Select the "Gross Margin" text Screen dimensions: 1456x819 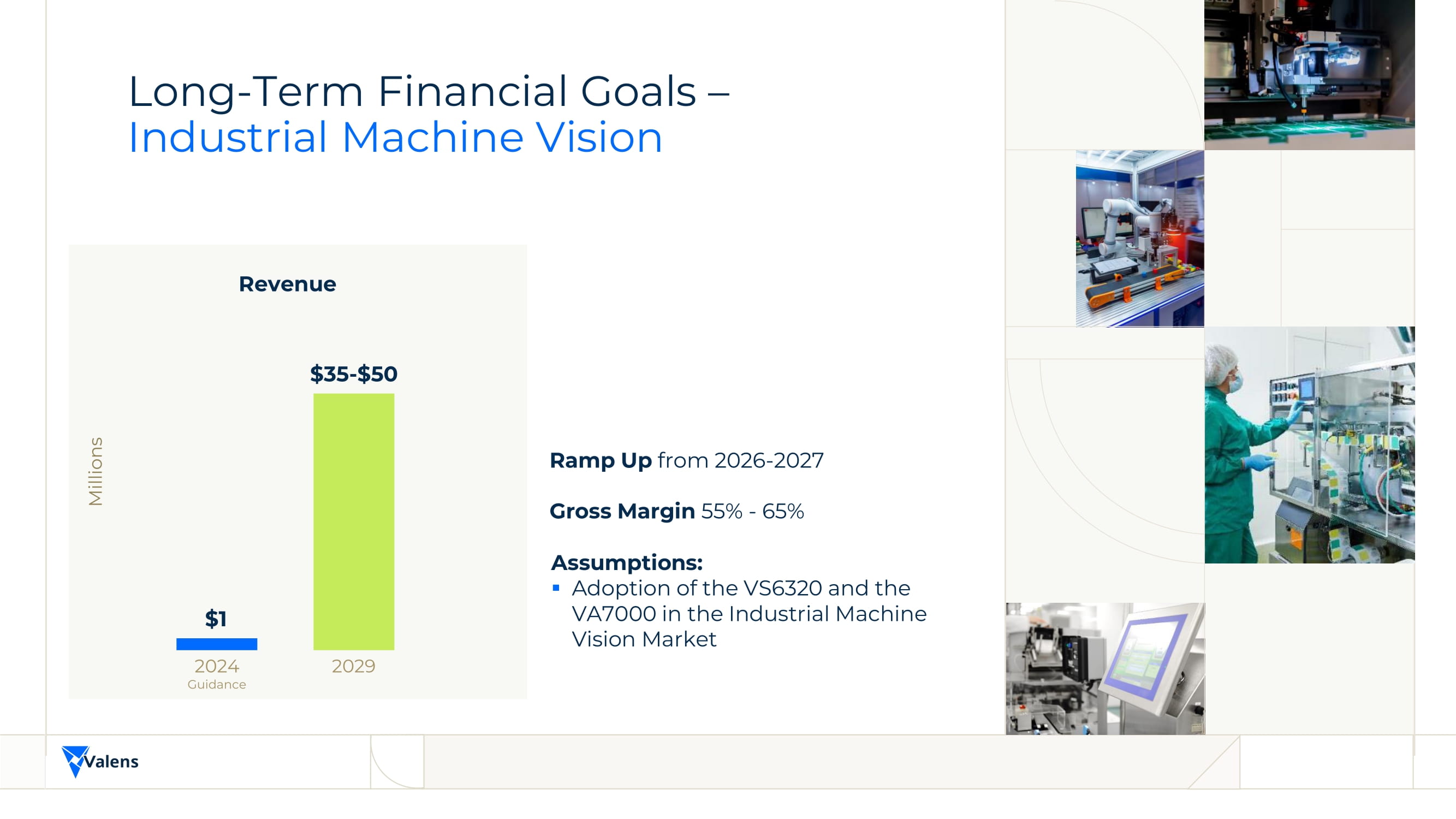(x=622, y=511)
